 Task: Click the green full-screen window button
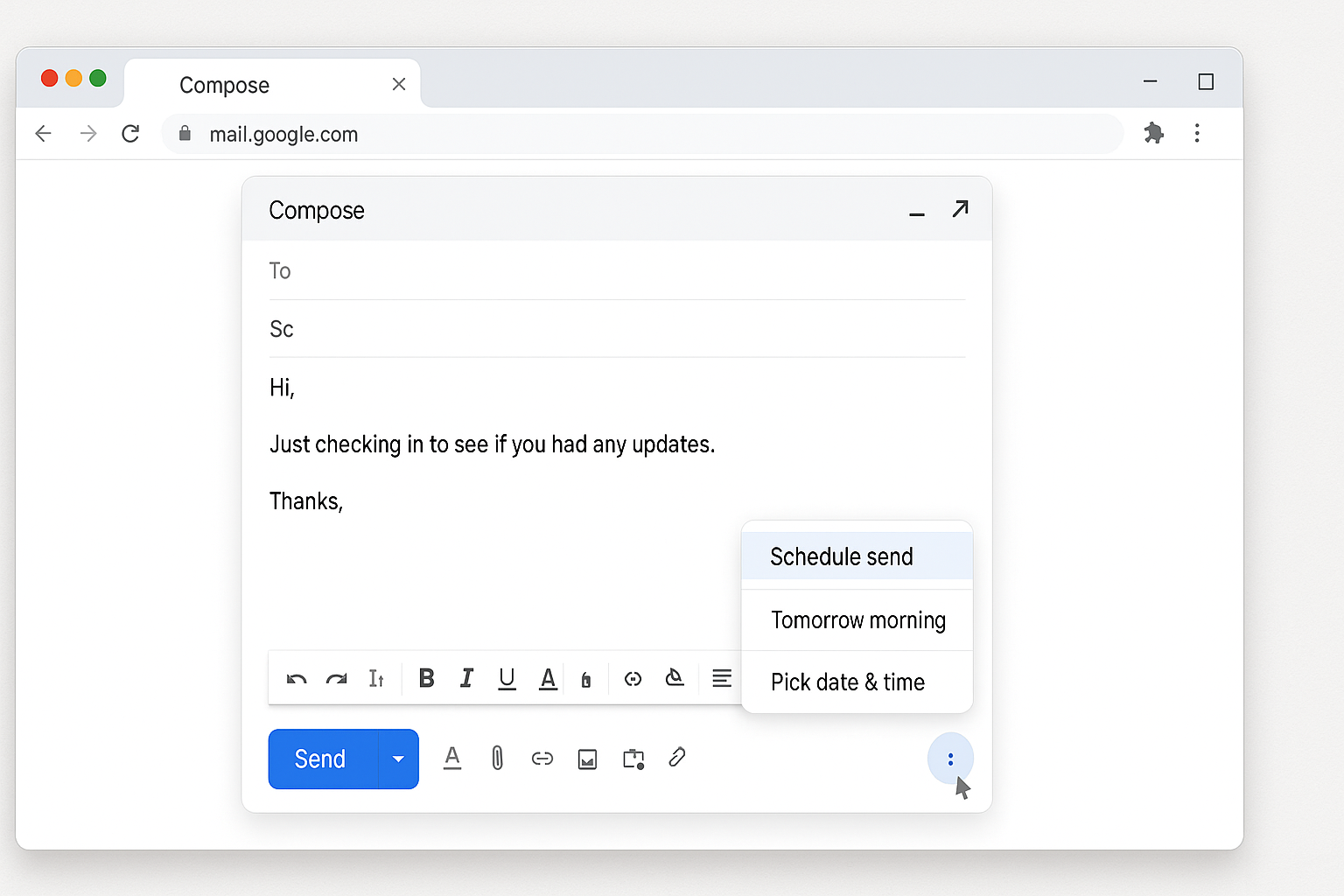tap(98, 79)
